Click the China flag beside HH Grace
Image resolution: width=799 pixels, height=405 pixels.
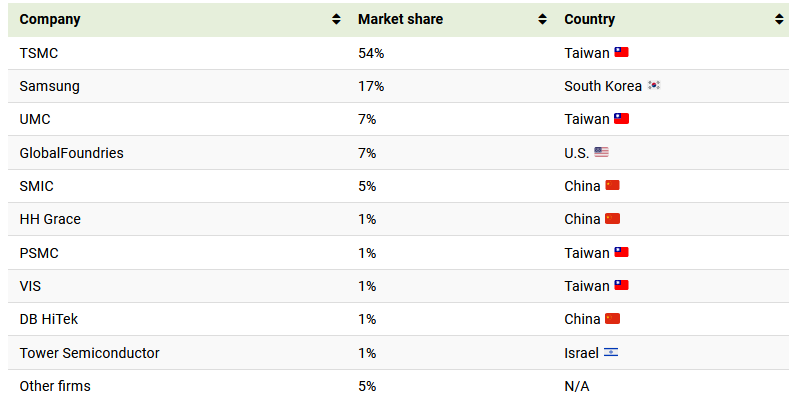(x=613, y=219)
